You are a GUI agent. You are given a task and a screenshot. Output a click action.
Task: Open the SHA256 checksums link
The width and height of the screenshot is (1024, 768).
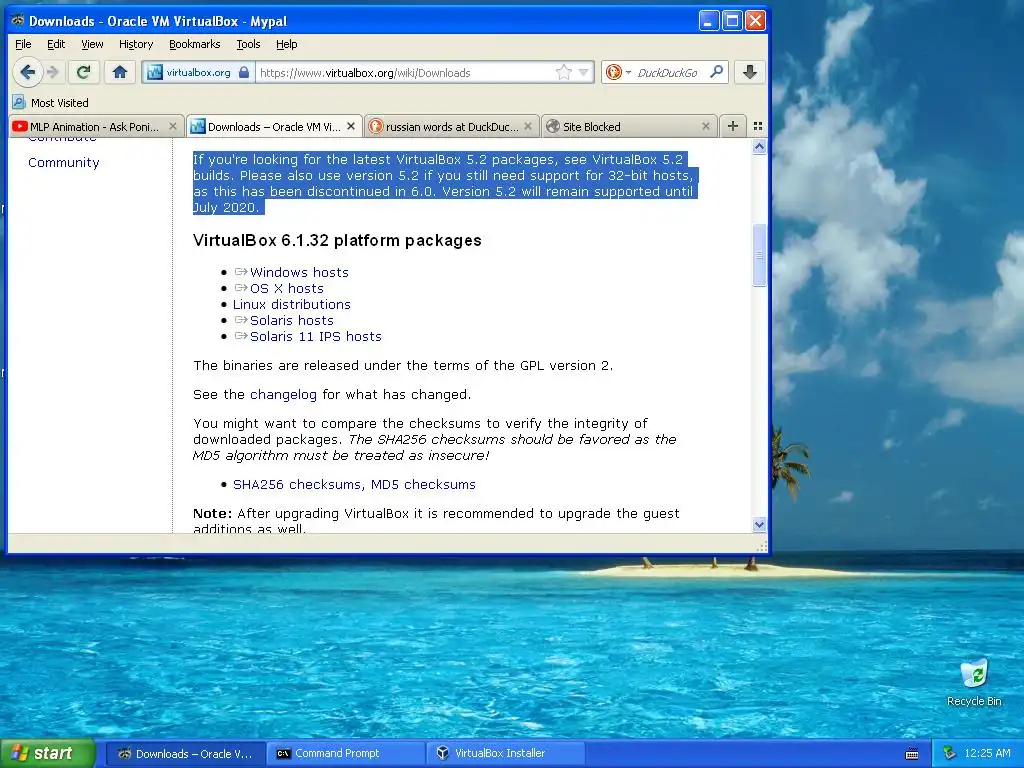pyautogui.click(x=296, y=485)
